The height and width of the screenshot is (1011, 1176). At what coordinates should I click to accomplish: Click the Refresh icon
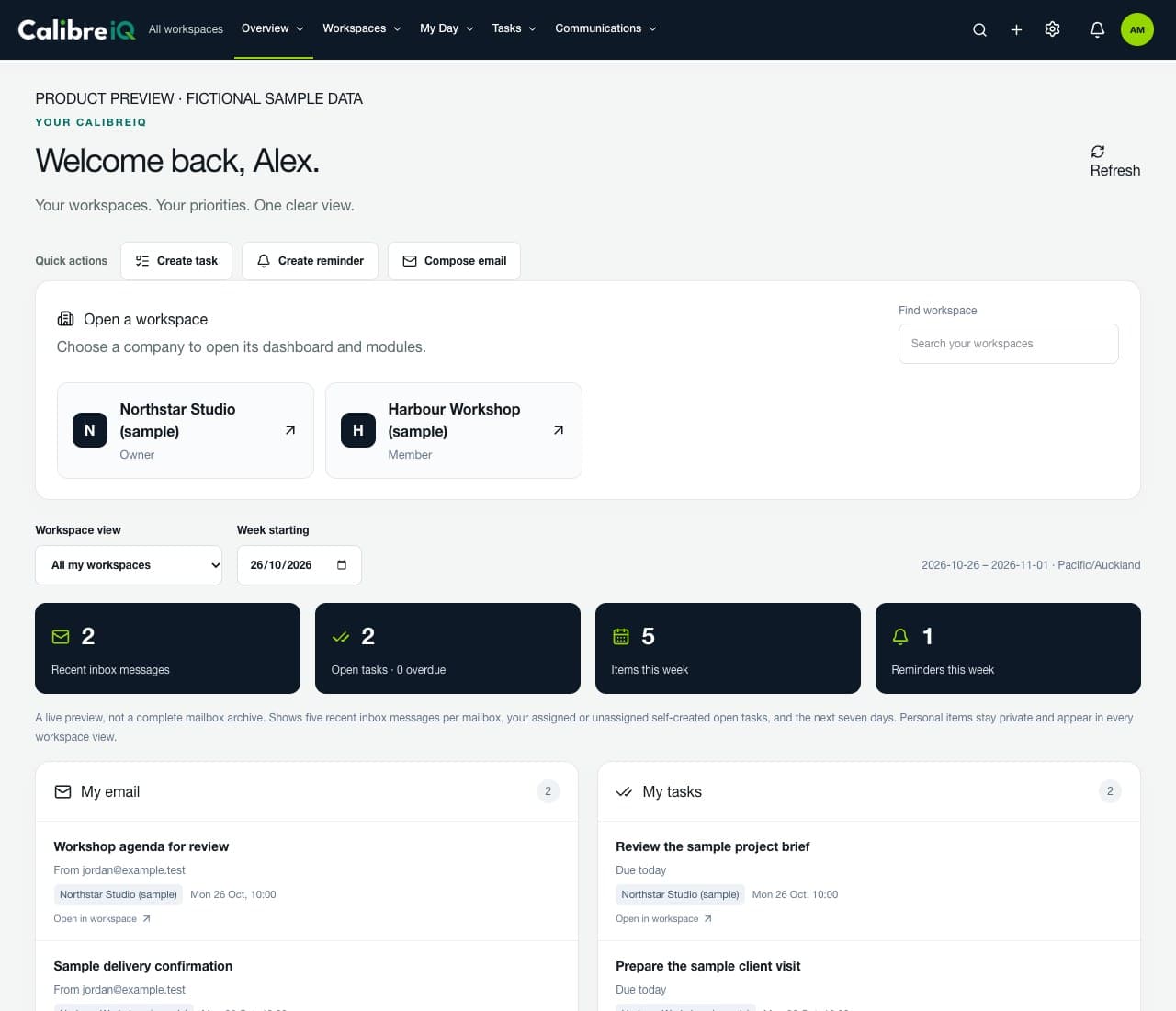click(x=1098, y=152)
